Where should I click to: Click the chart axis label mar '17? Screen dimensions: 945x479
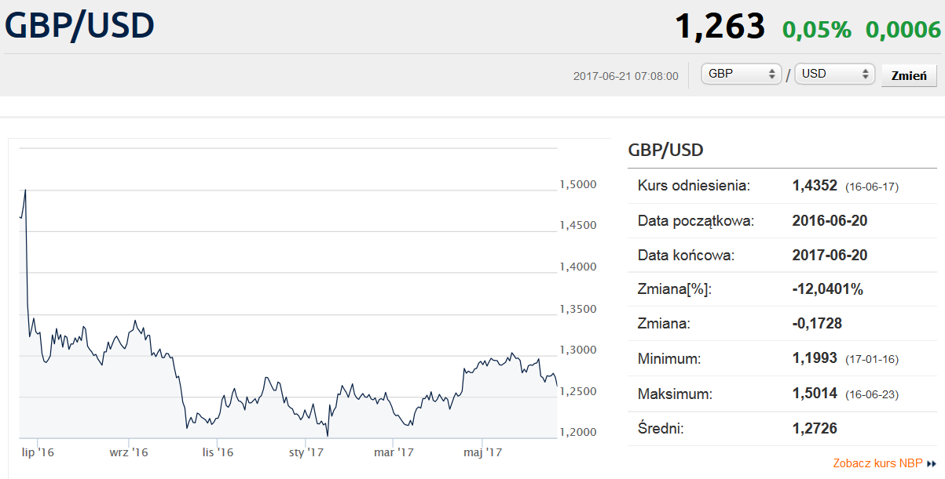(x=394, y=452)
